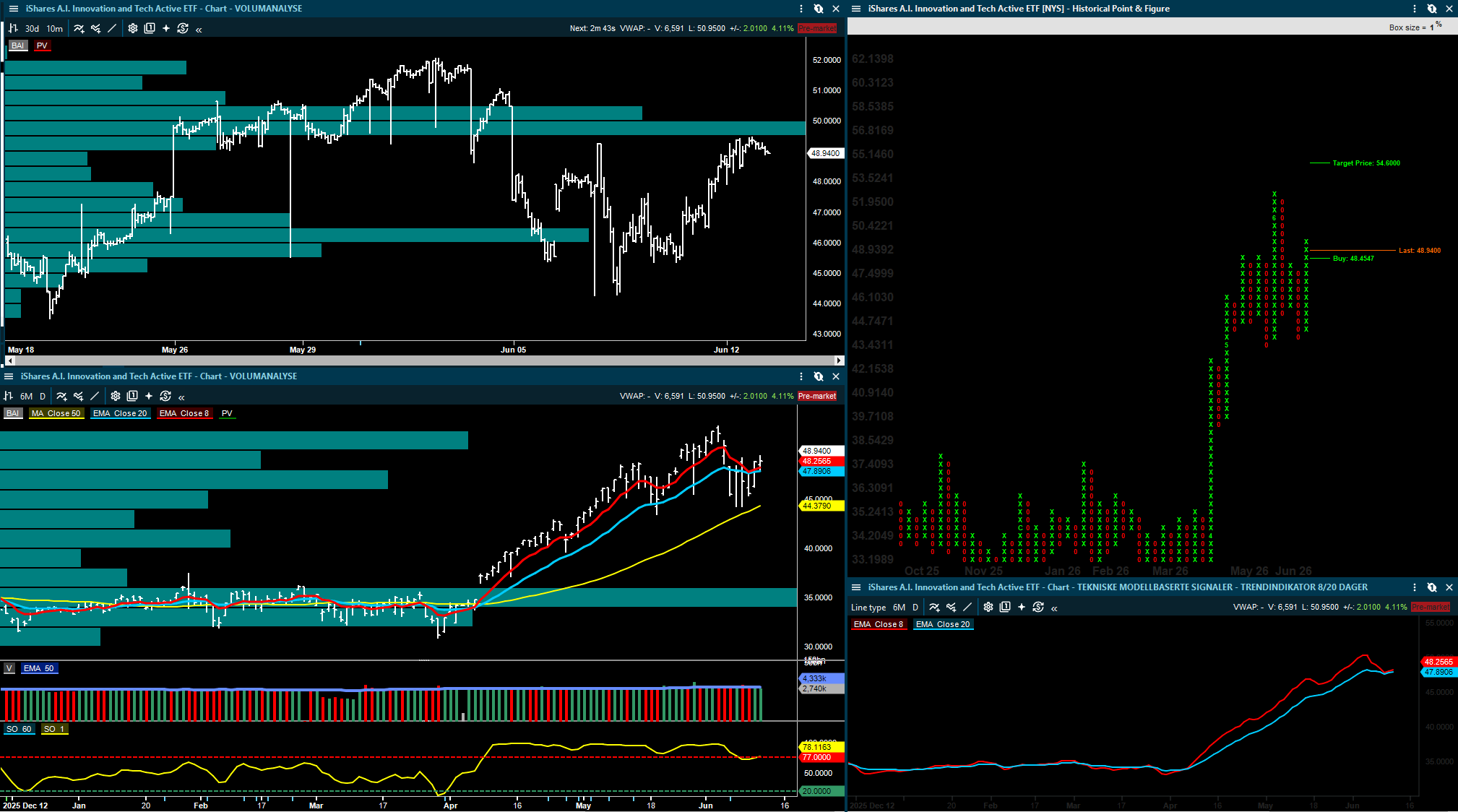Toggle the green PV label in the 6M chart
The width and height of the screenshot is (1458, 812).
click(x=227, y=413)
